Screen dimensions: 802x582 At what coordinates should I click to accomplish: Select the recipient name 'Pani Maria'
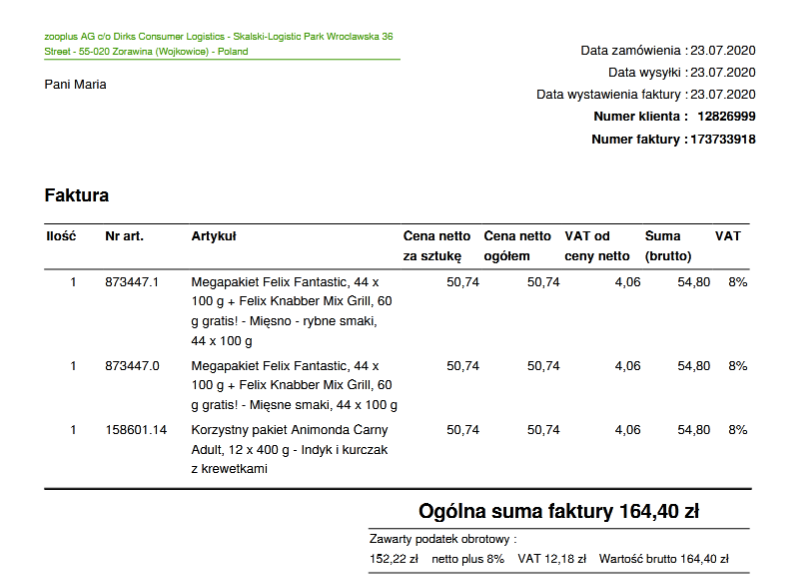pyautogui.click(x=75, y=84)
